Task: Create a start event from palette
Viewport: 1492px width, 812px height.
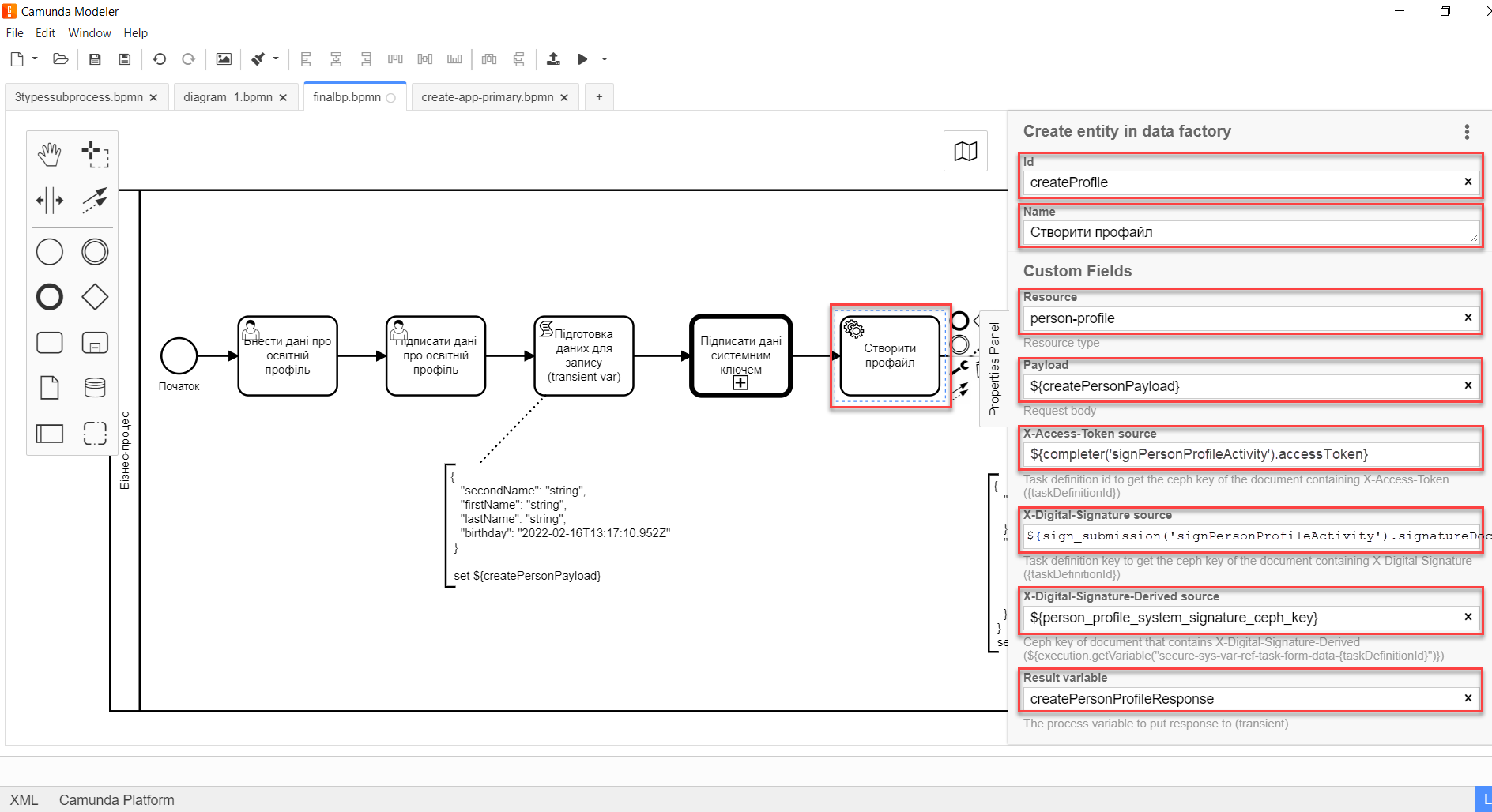Action: point(50,252)
